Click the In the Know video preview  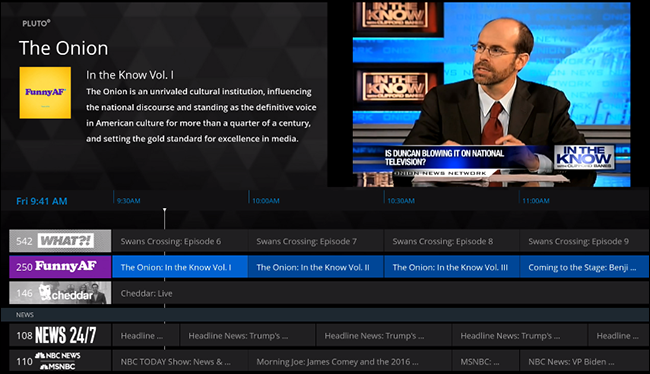point(491,94)
